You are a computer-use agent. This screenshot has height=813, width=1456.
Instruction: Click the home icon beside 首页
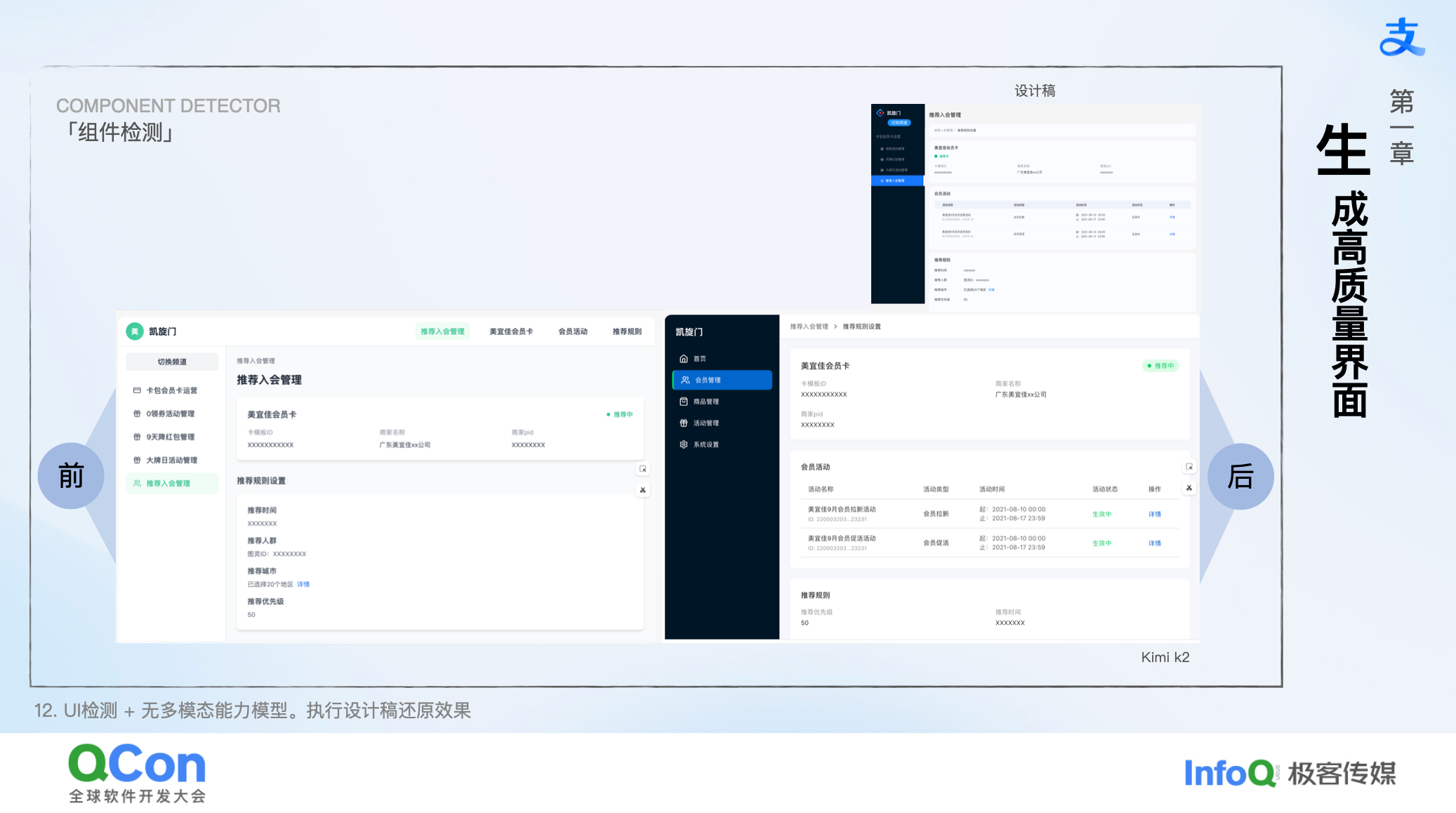(x=684, y=359)
